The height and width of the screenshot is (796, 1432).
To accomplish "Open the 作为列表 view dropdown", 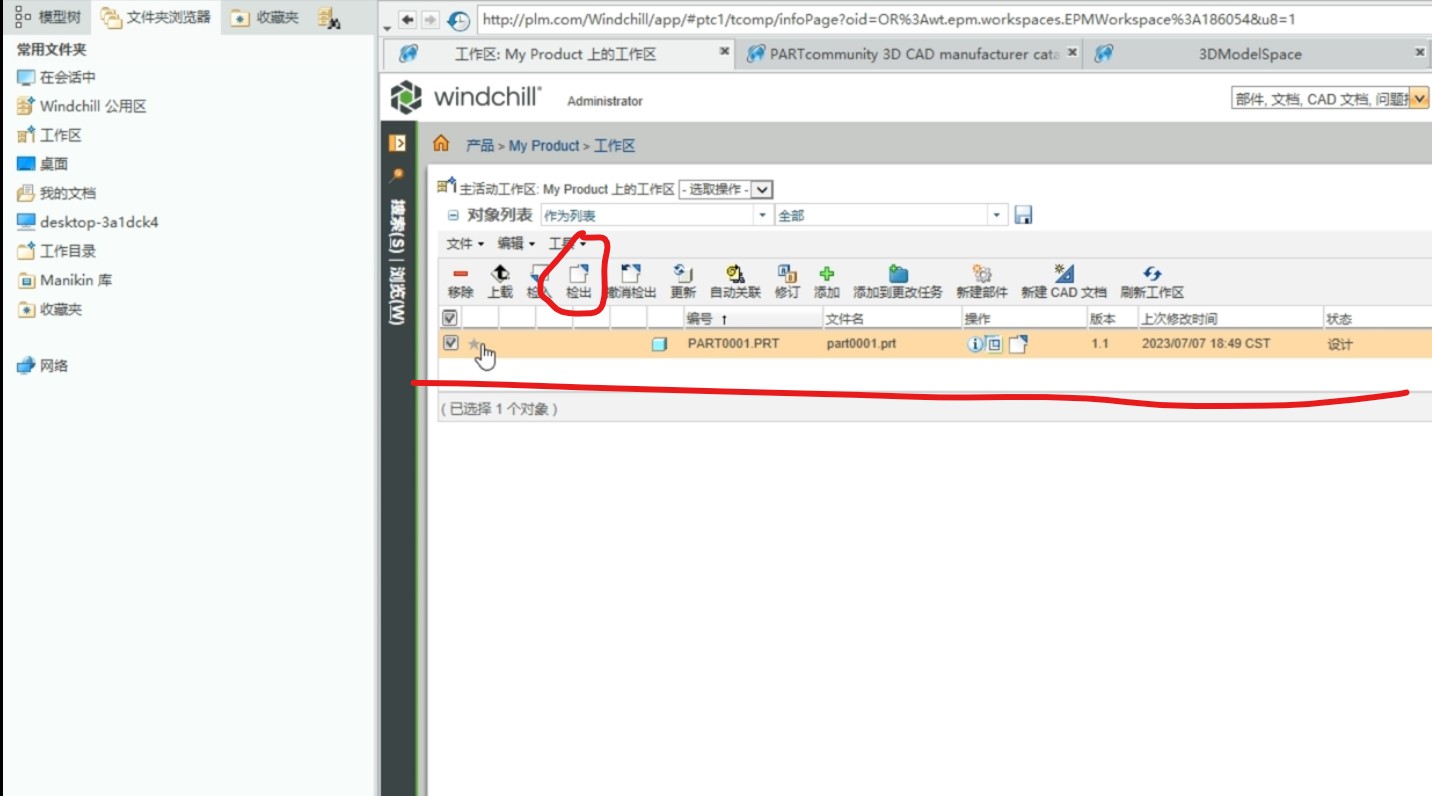I will (x=763, y=215).
